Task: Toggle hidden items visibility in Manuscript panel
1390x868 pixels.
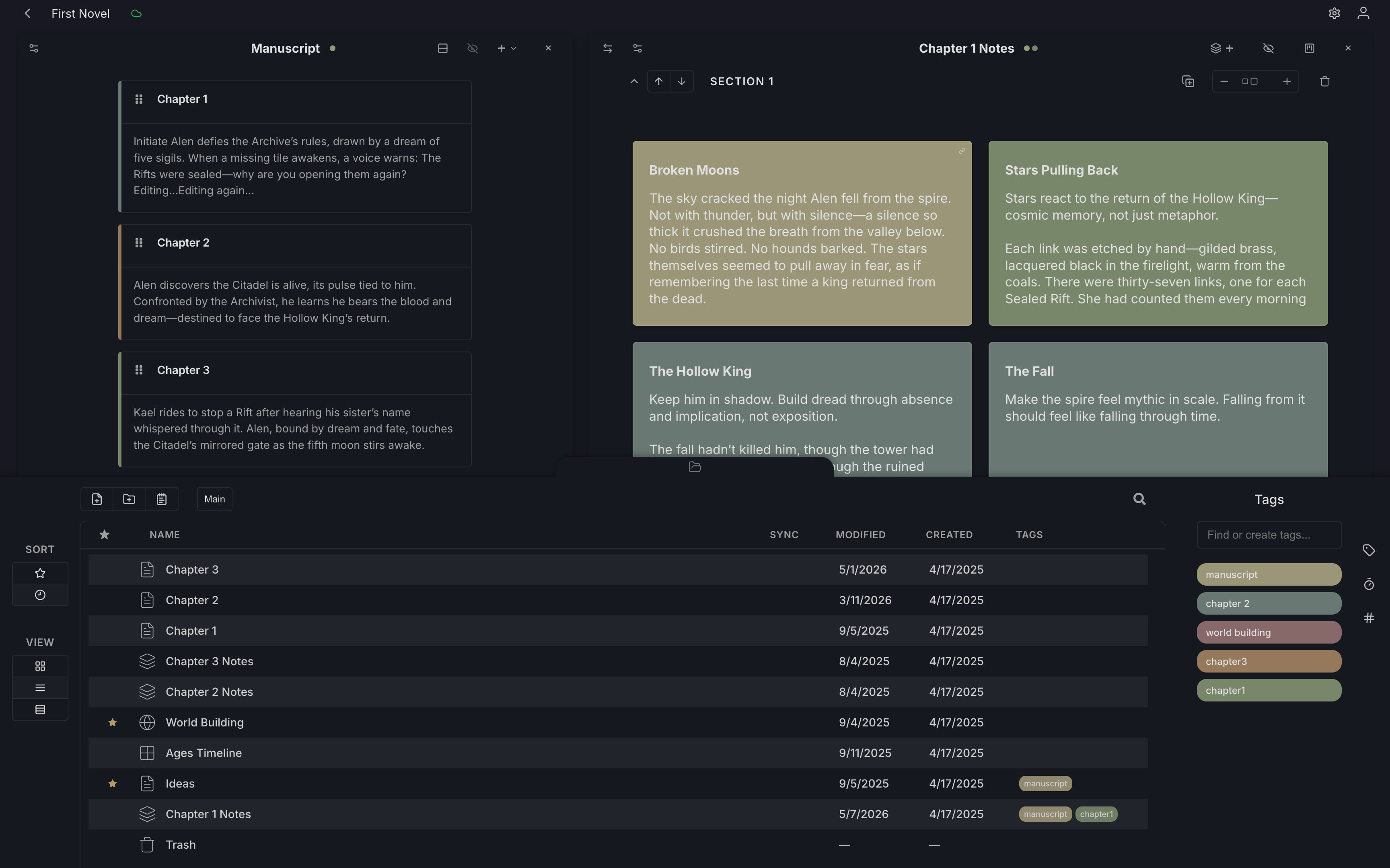Action: coord(472,48)
